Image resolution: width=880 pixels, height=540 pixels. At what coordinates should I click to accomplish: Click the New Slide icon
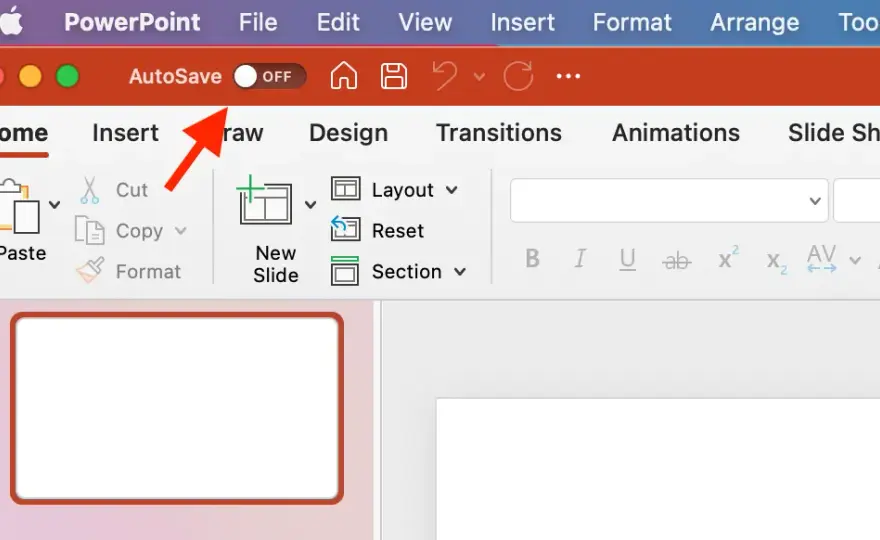click(265, 200)
